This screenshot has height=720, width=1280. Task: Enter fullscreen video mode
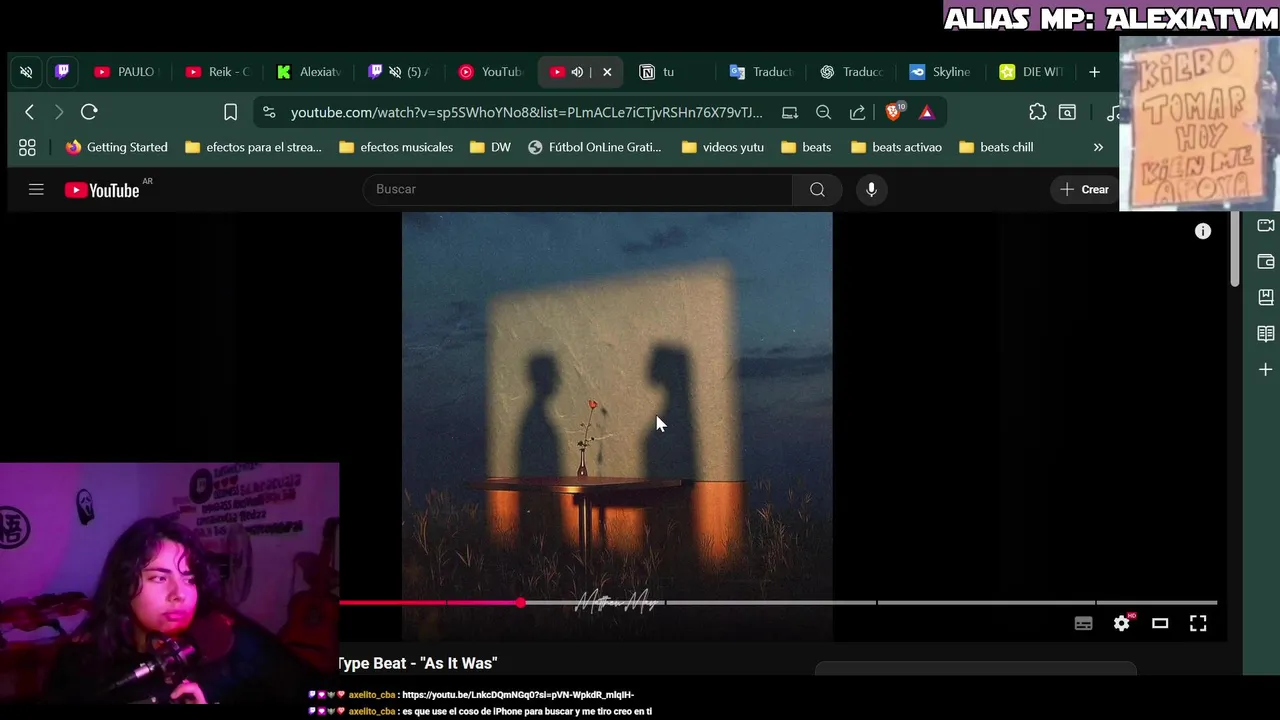[1198, 623]
